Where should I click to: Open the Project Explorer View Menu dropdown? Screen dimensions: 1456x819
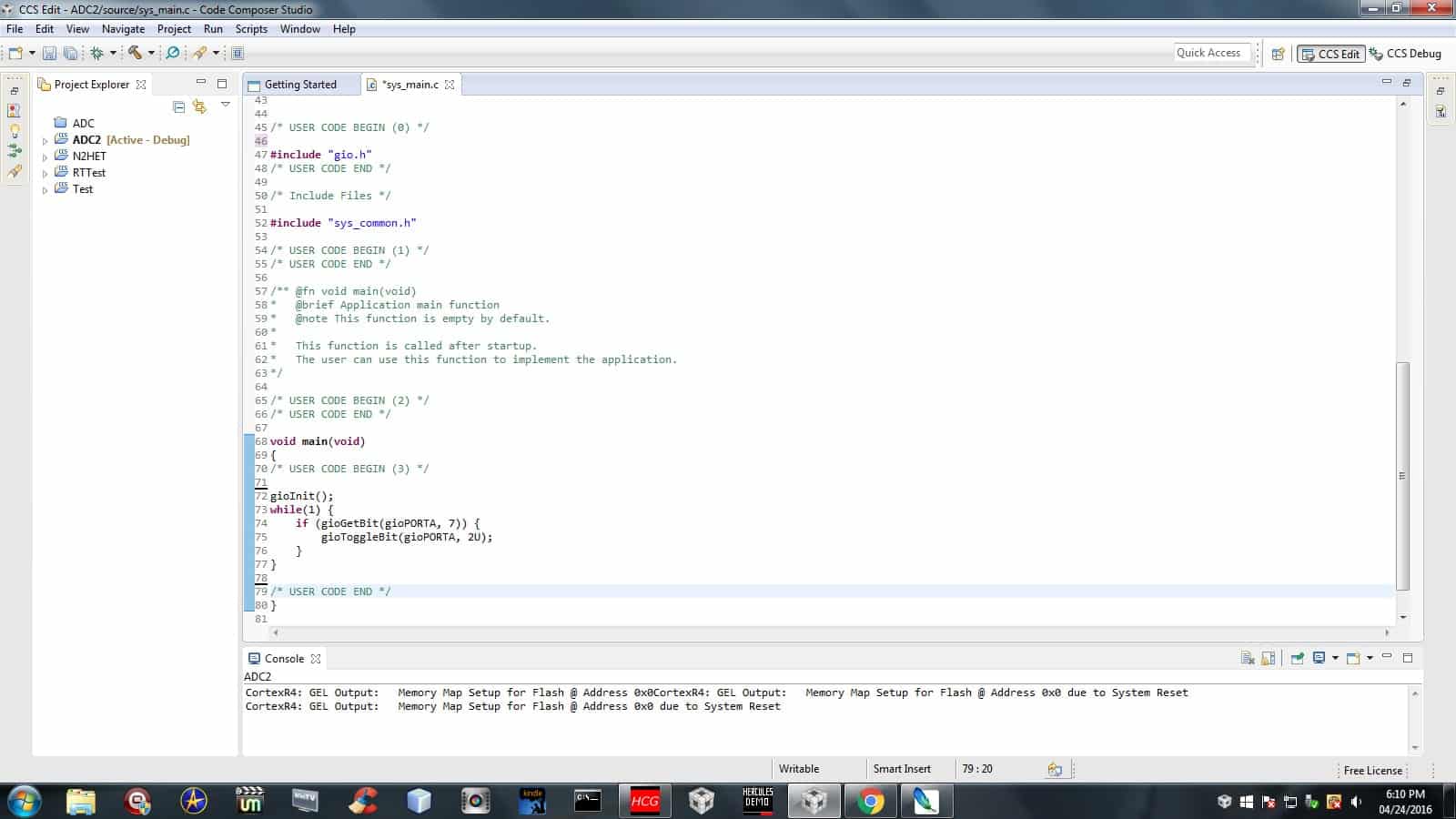[x=226, y=106]
